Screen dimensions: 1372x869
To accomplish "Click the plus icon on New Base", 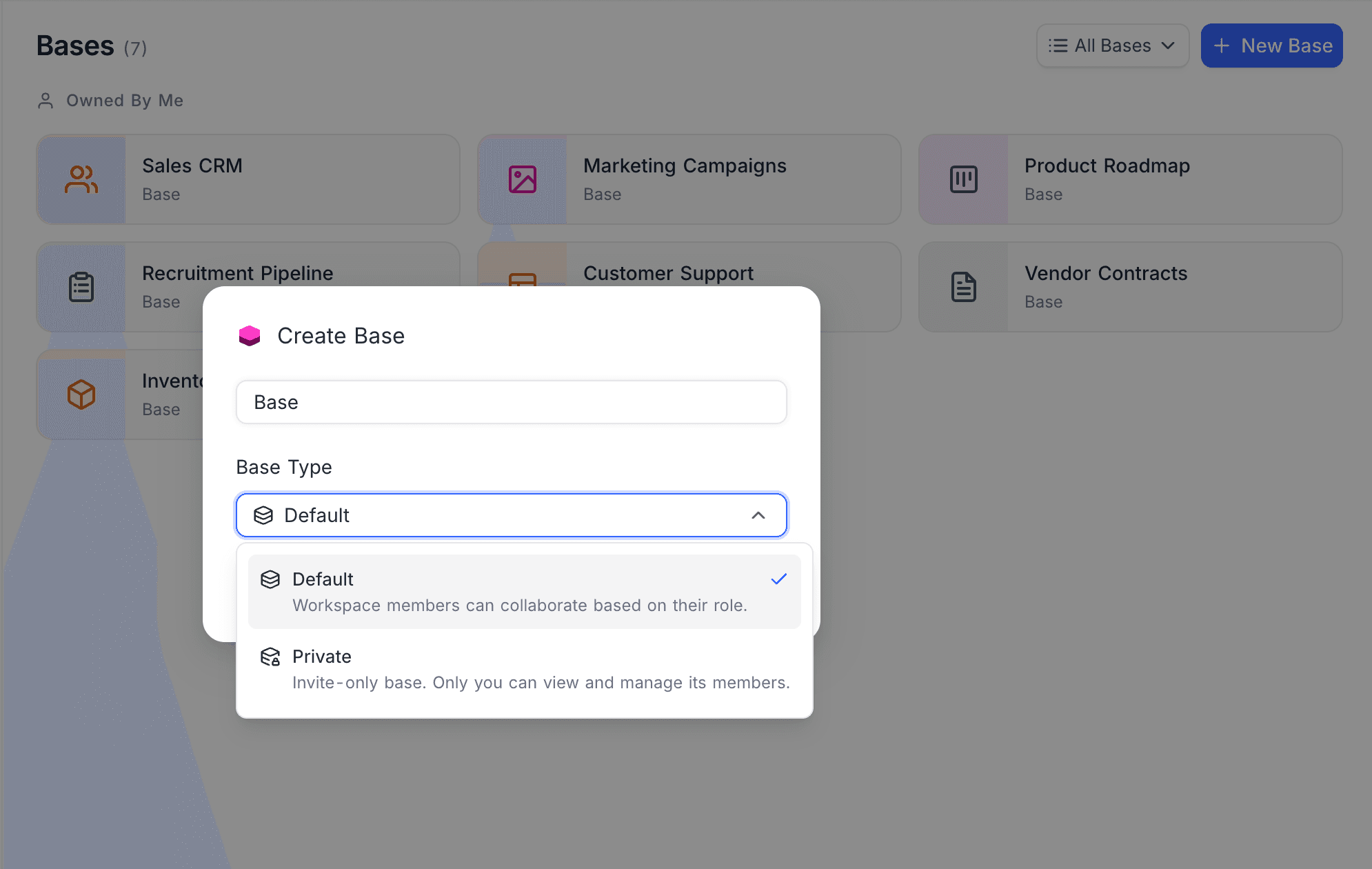I will 1222,46.
